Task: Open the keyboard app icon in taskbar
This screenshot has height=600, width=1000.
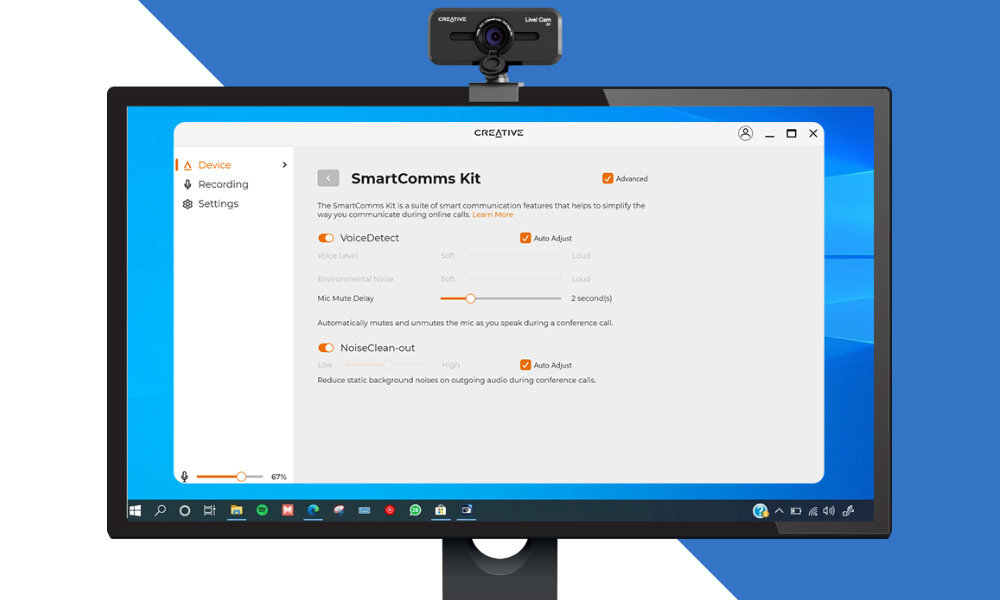Action: (x=364, y=510)
